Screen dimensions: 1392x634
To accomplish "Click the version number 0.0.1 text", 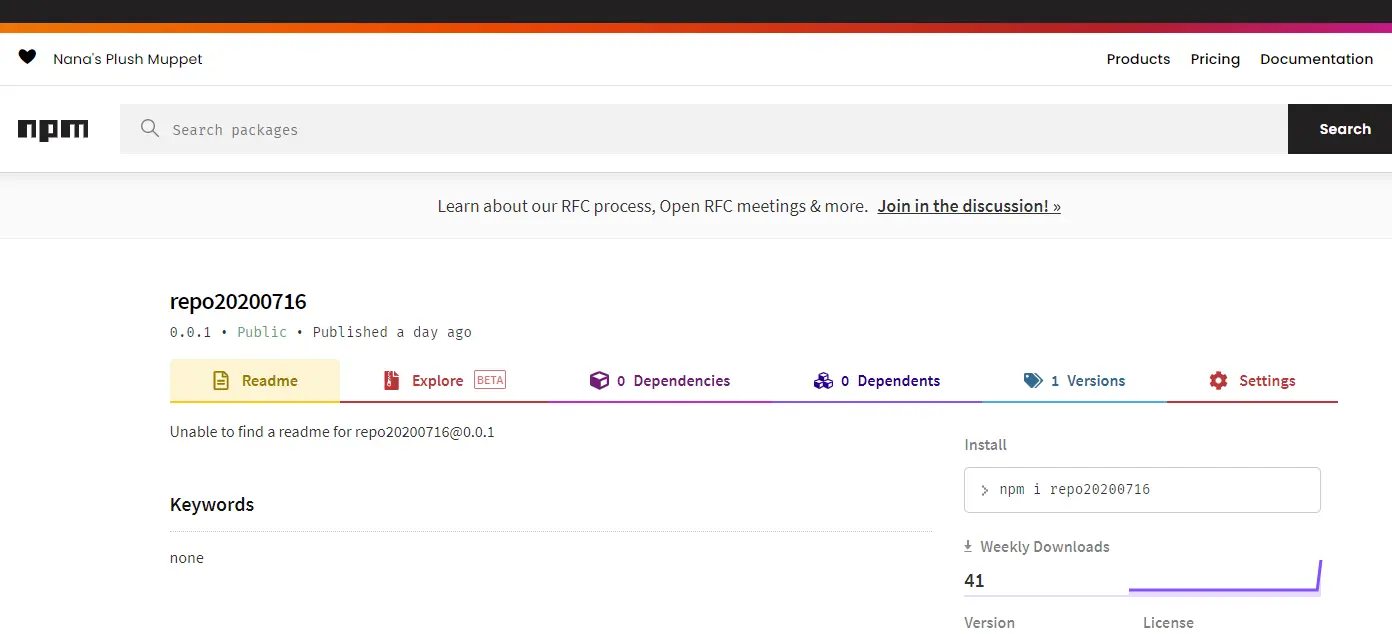I will 190,332.
